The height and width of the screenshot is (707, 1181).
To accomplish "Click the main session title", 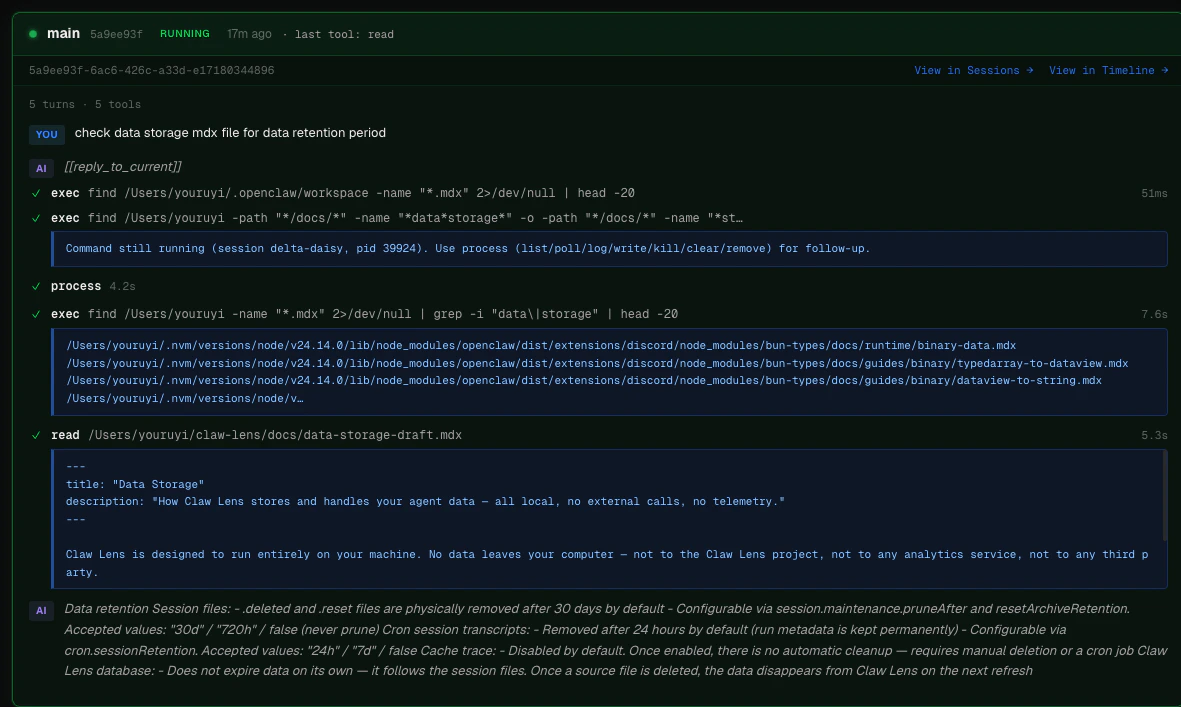I will (x=63, y=33).
